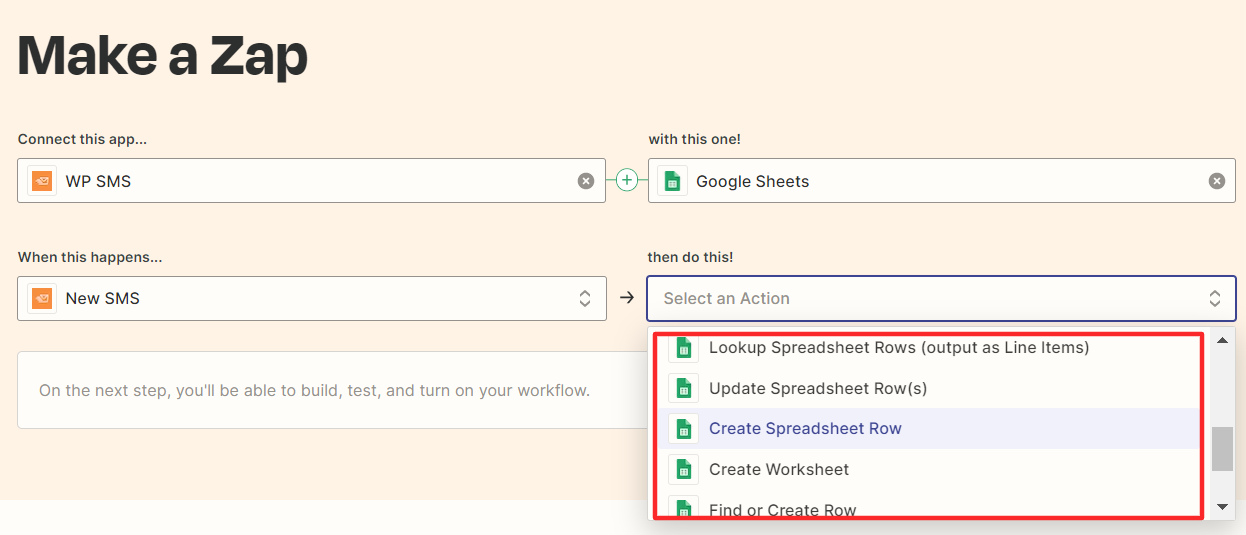Screen dimensions: 1246x535
Task: Click the green plus connector icon
Action: click(627, 180)
